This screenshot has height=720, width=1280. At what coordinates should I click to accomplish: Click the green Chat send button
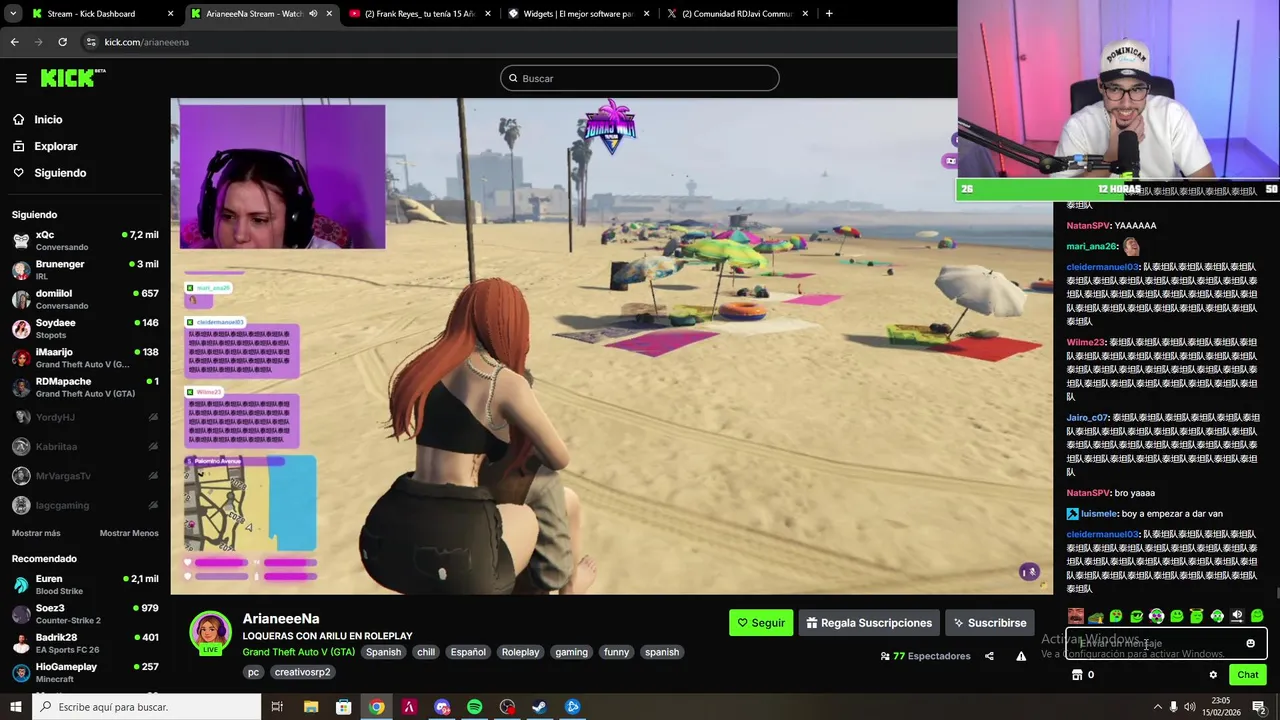point(1247,675)
